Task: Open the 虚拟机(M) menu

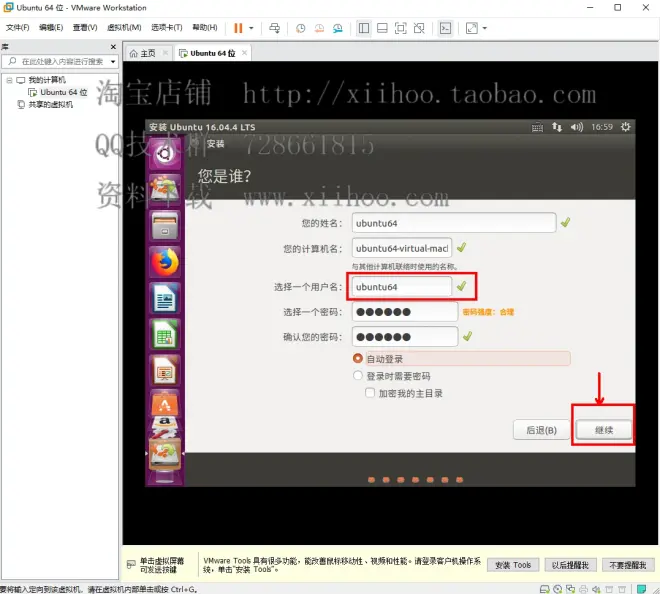Action: click(x=124, y=27)
